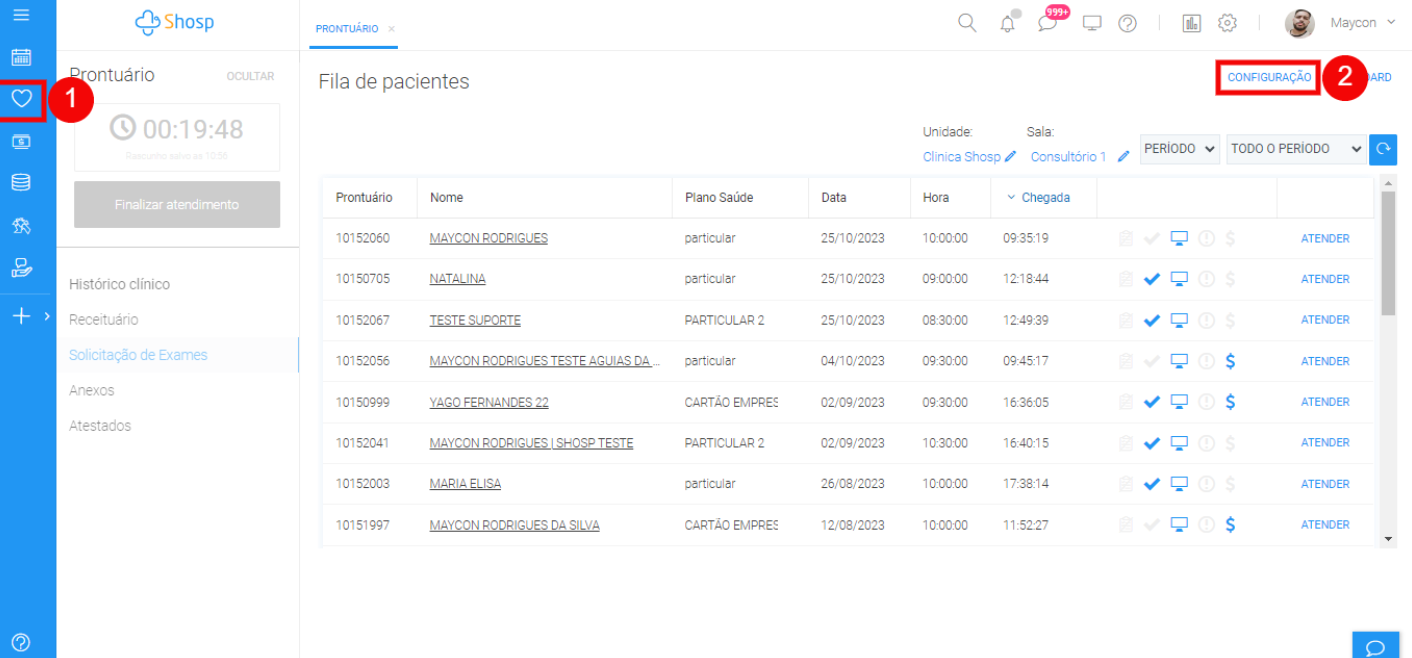Open the PERÍODO dropdown

click(x=1180, y=149)
